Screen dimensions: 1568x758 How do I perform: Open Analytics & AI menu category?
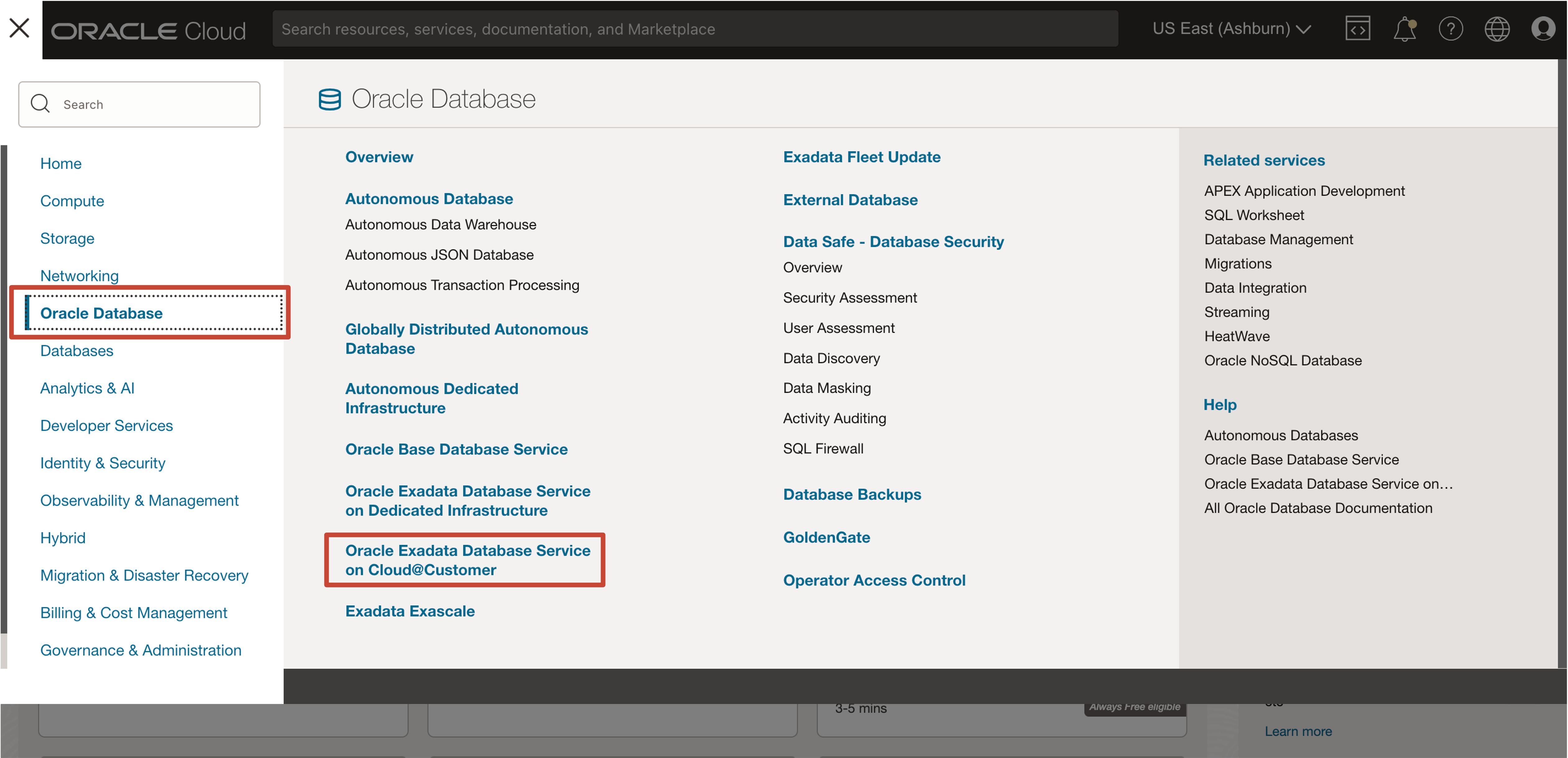pyautogui.click(x=87, y=387)
